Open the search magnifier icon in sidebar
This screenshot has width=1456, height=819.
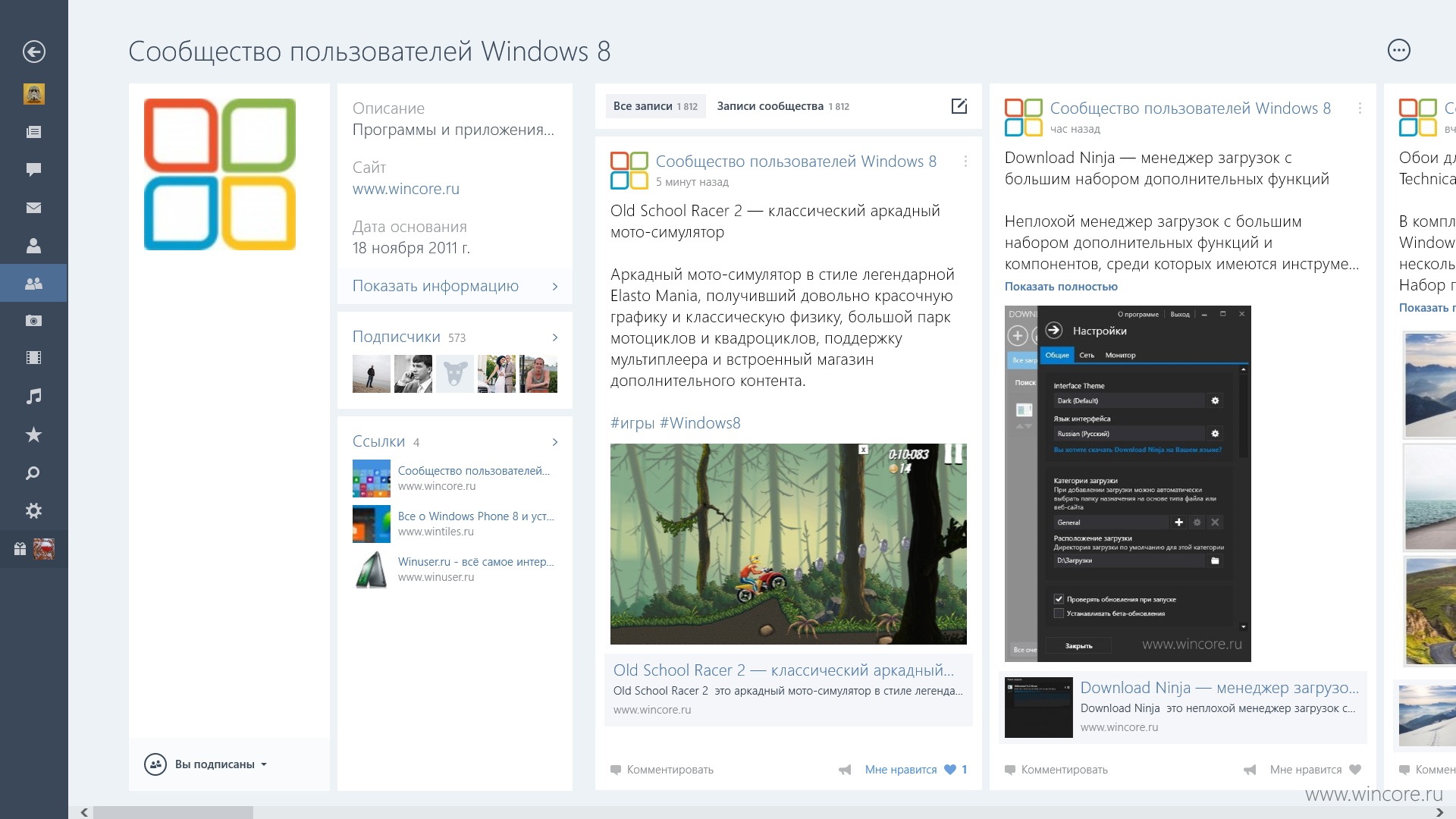[33, 472]
